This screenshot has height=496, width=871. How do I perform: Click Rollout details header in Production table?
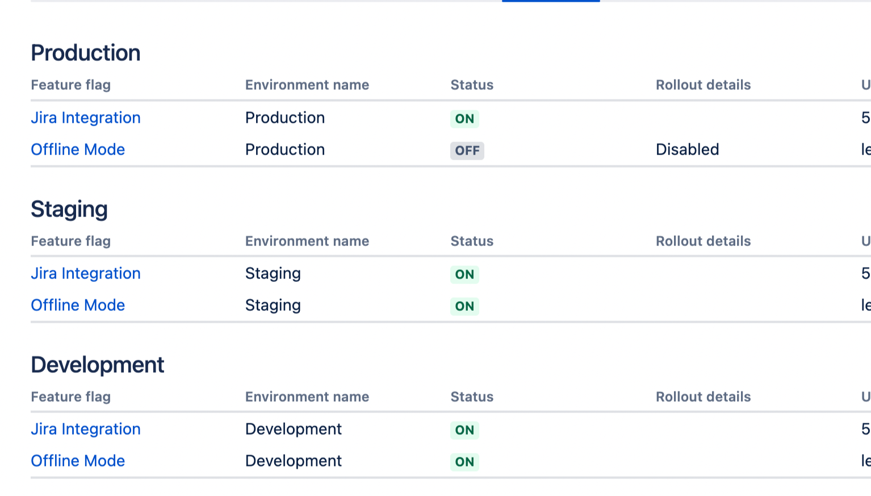(x=703, y=85)
